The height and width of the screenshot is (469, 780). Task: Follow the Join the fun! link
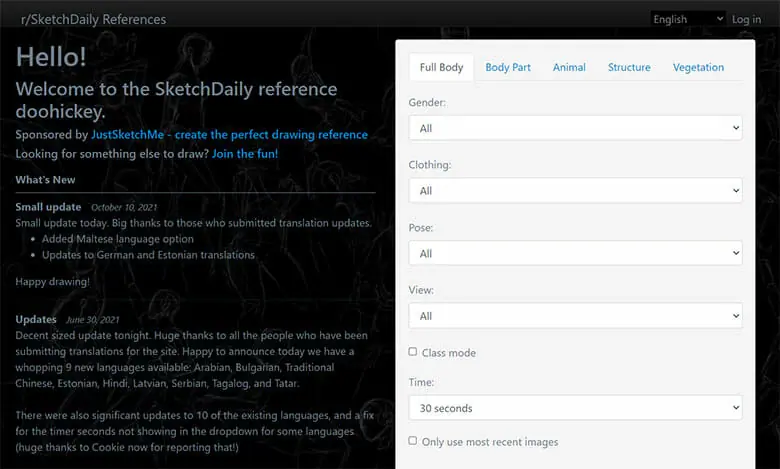tap(245, 154)
